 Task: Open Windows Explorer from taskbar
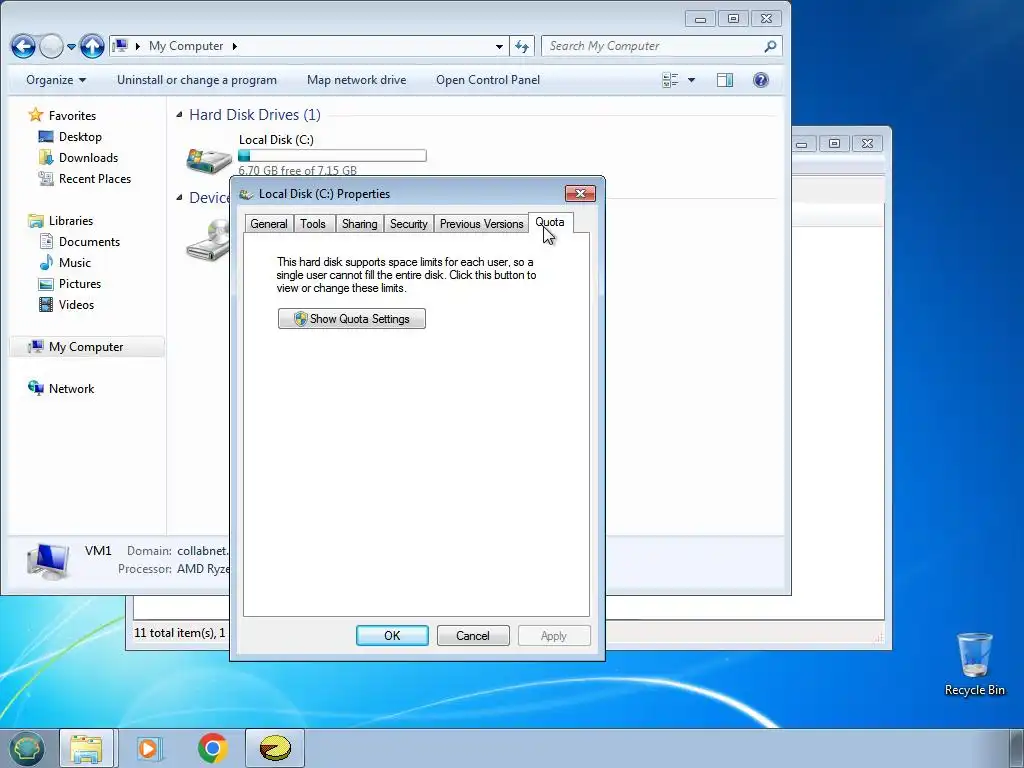[87, 748]
